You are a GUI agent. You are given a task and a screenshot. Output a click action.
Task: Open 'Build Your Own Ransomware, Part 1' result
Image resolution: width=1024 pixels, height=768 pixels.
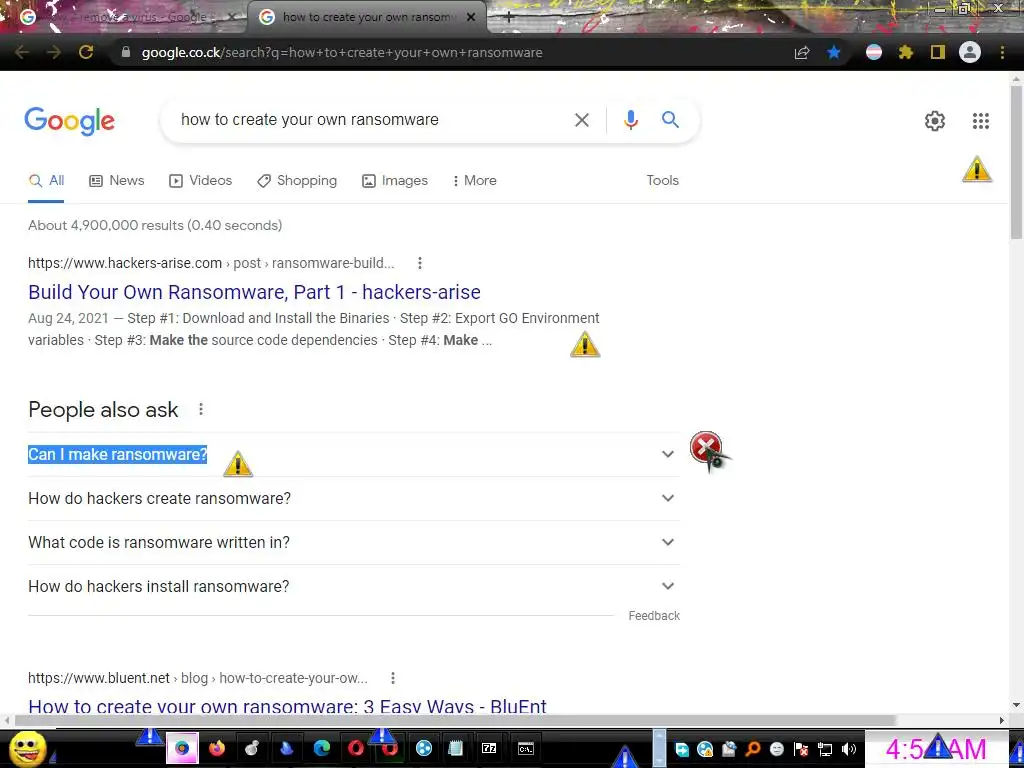point(254,292)
